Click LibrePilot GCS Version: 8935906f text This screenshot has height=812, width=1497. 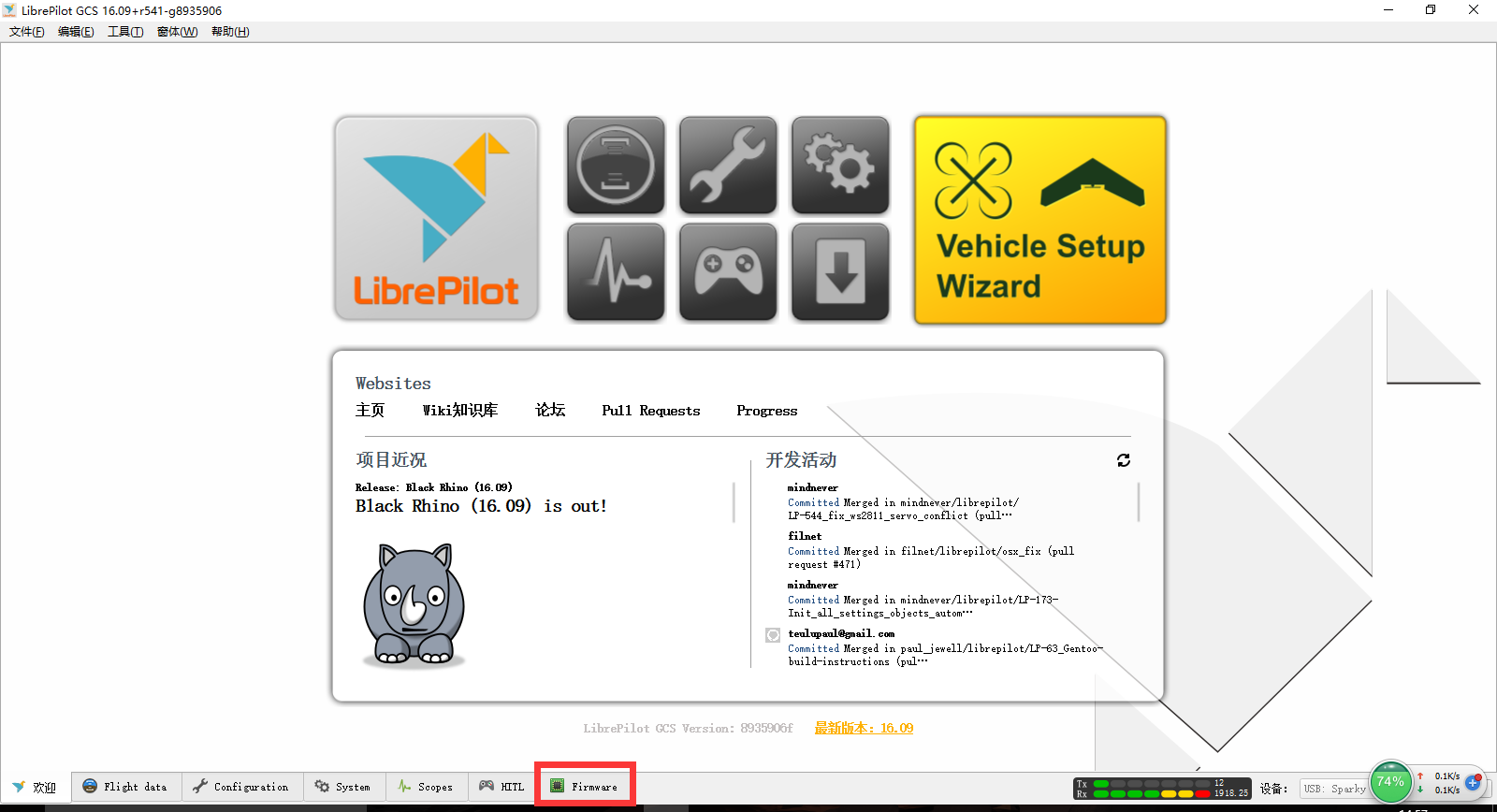pos(688,728)
